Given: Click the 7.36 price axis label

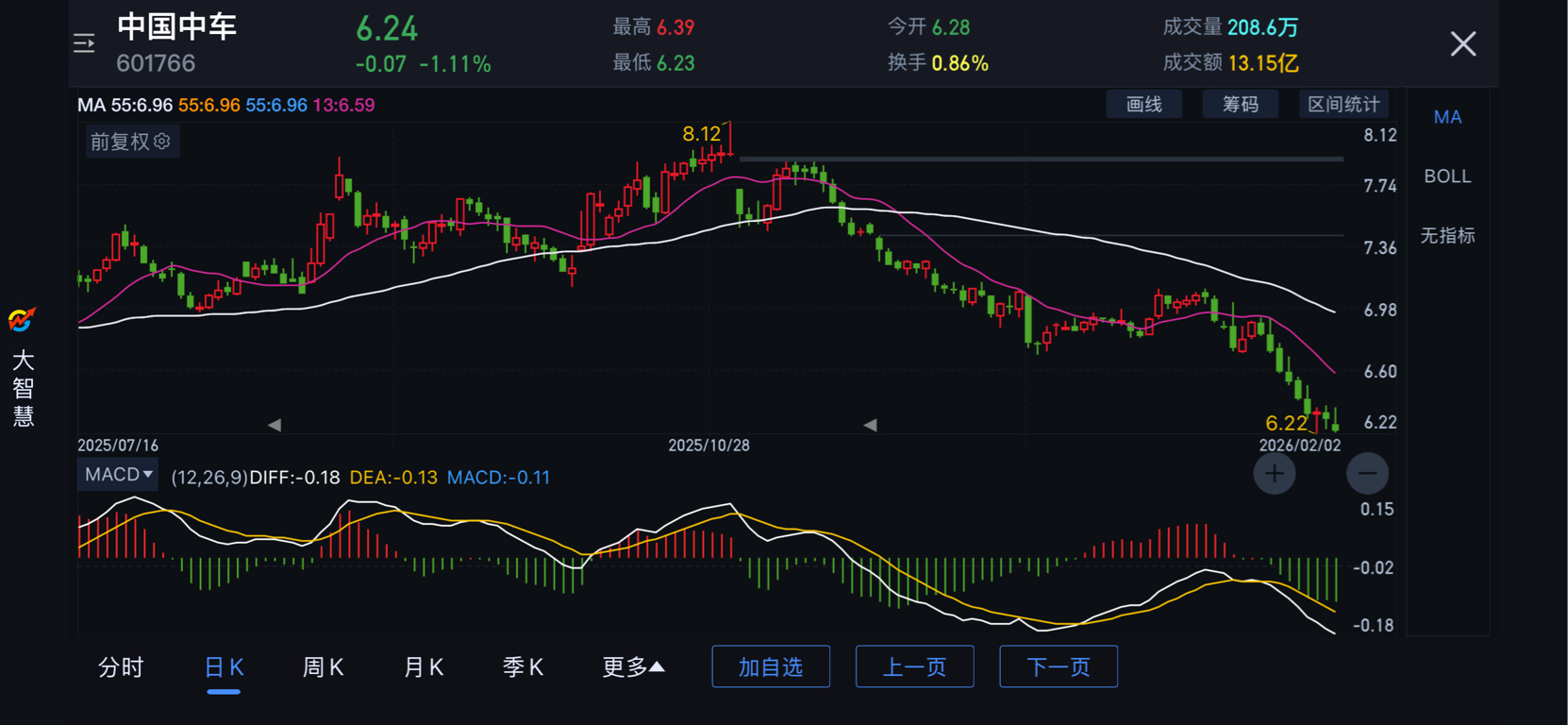Looking at the screenshot, I should click(1380, 248).
